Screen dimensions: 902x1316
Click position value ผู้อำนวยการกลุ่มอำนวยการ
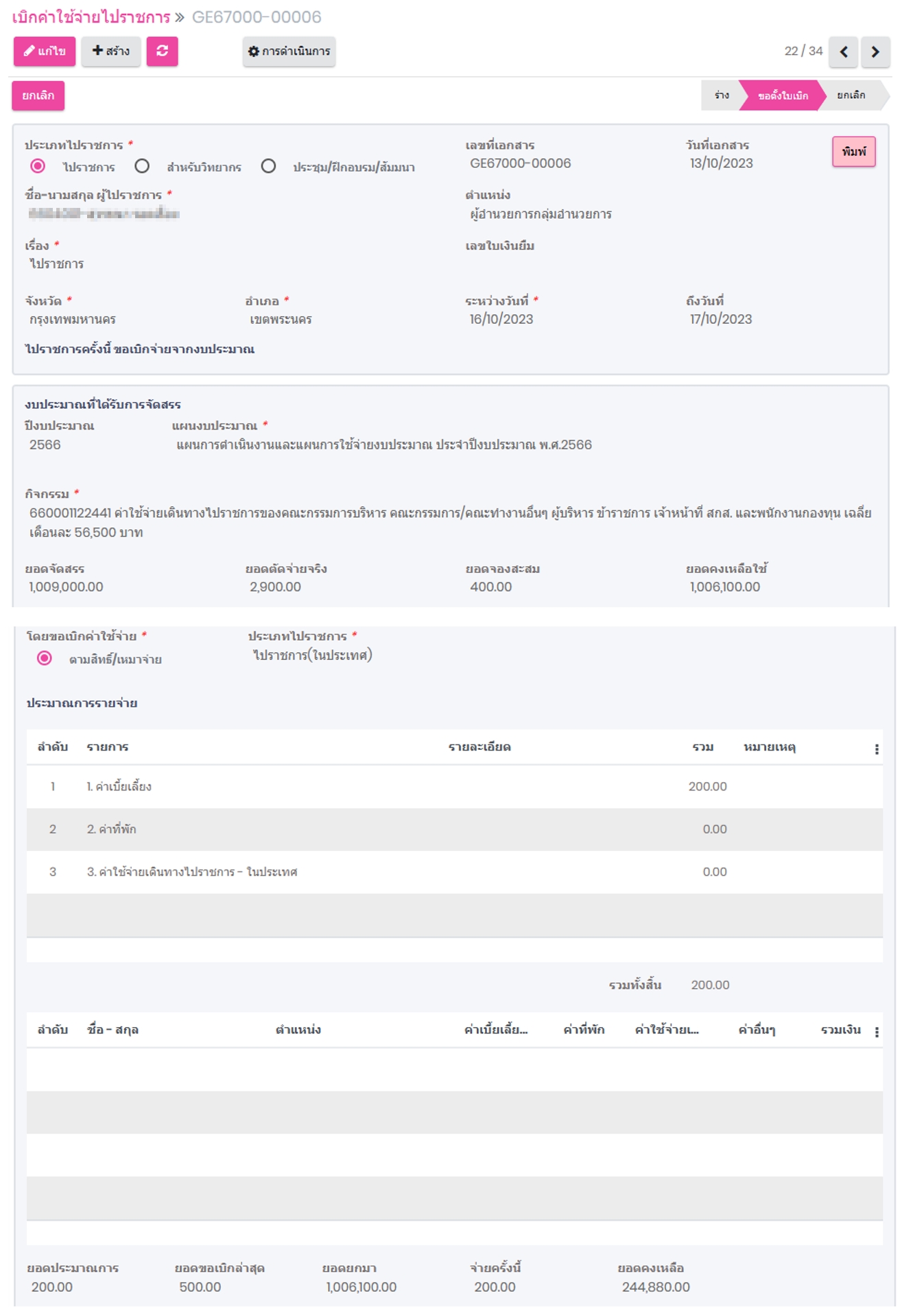point(541,214)
